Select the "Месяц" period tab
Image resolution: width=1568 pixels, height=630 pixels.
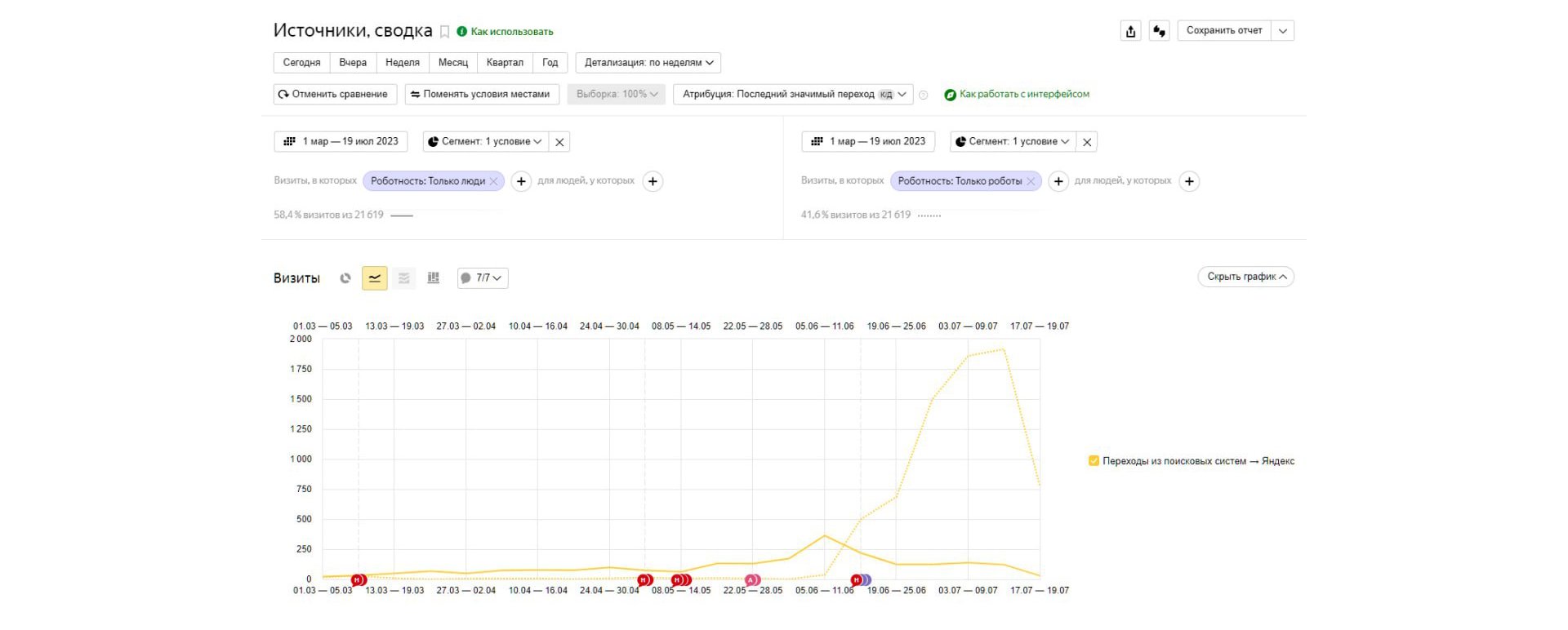[452, 63]
